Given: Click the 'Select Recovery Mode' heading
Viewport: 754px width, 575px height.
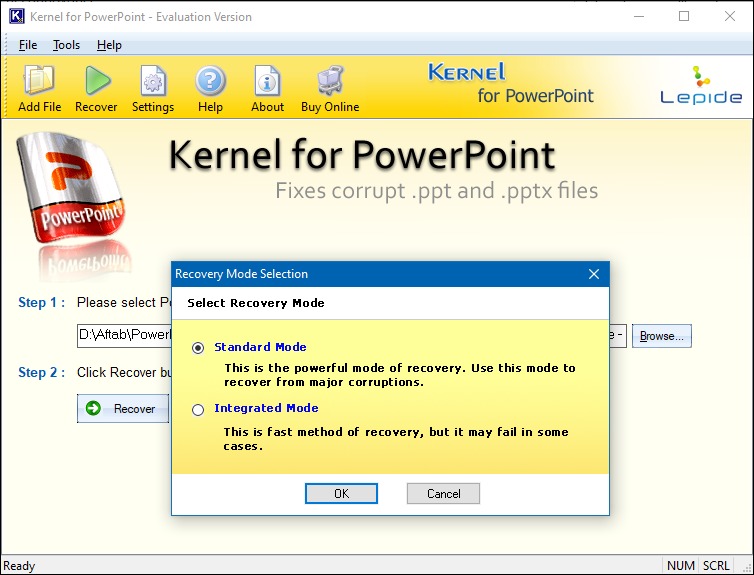Looking at the screenshot, I should 256,303.
